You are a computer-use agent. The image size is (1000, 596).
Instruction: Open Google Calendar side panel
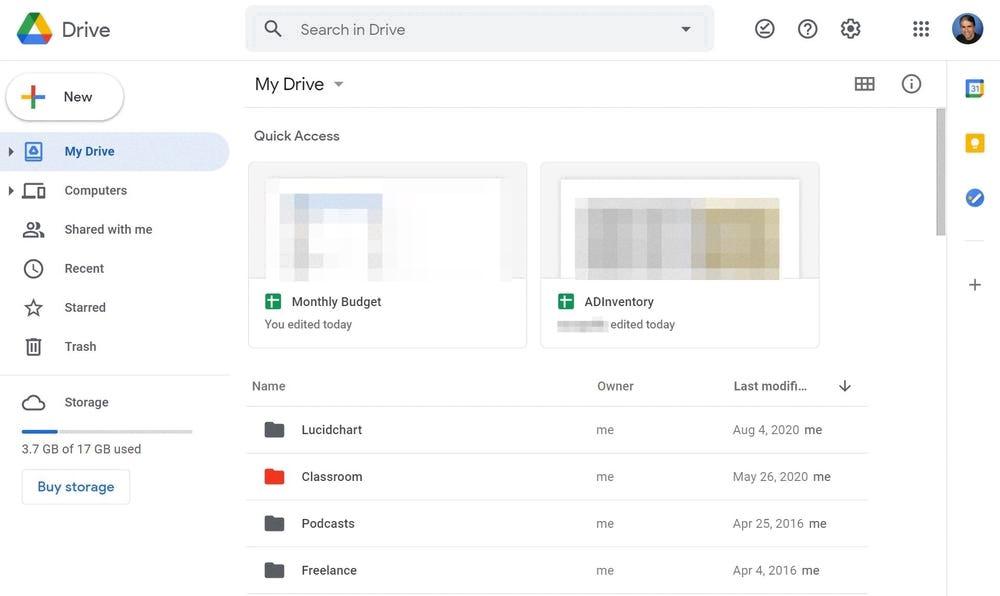click(x=974, y=89)
